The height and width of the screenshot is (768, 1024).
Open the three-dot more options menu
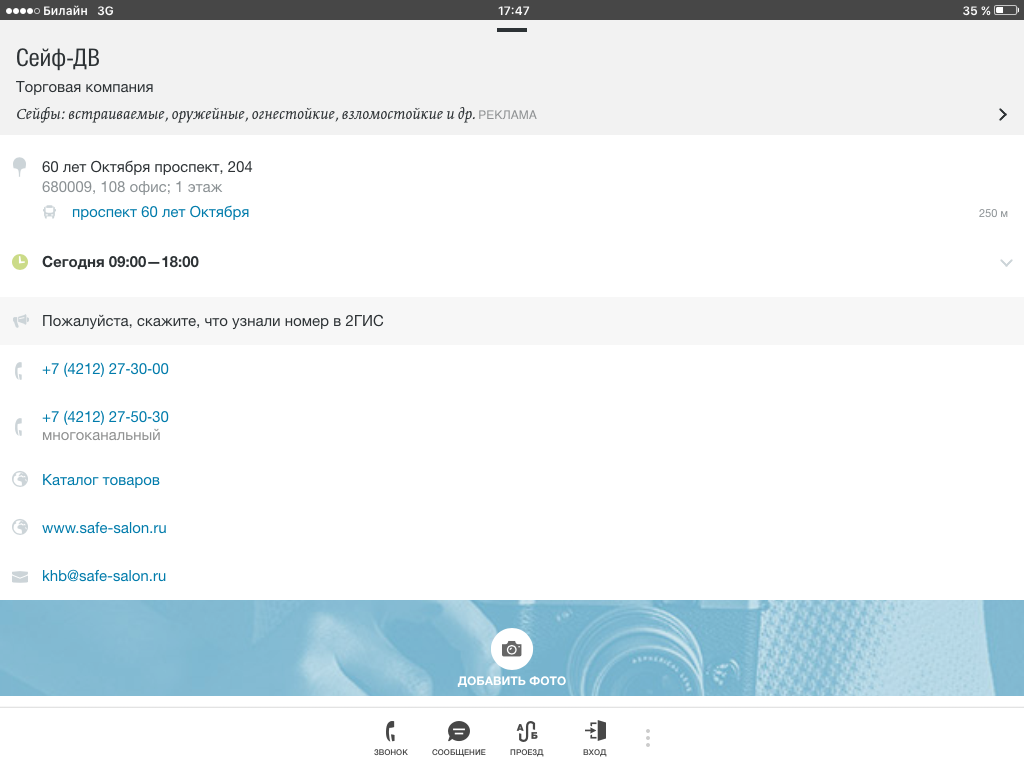[x=648, y=738]
